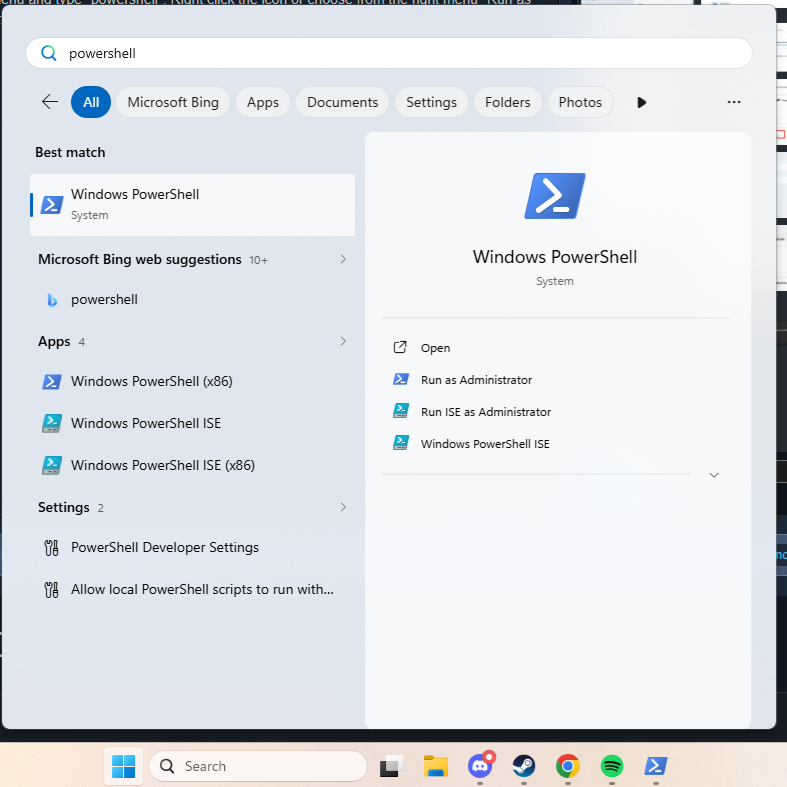The image size is (787, 787).
Task: Click the powershell search text field
Action: (x=388, y=53)
